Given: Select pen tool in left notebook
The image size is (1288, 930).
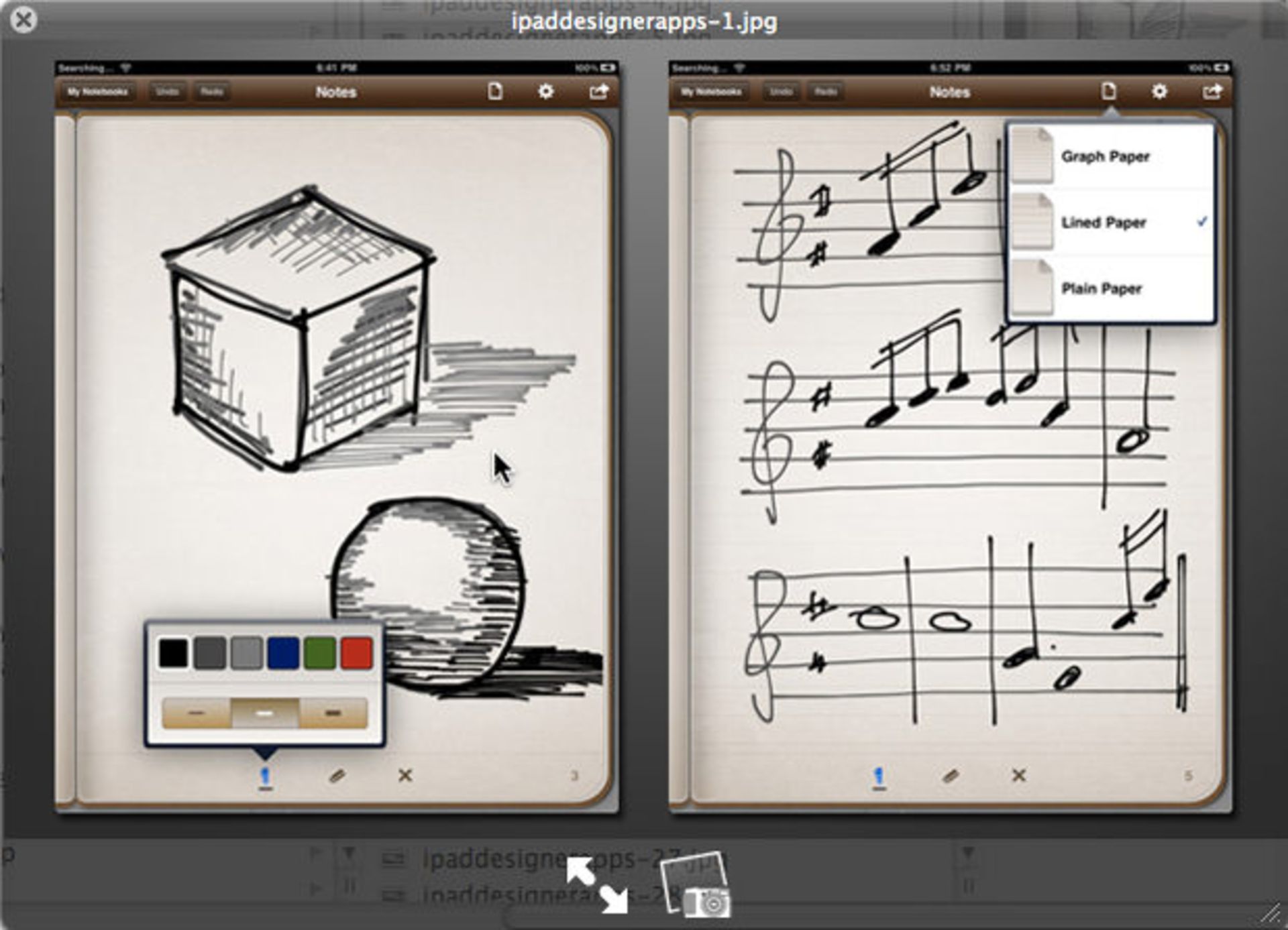Looking at the screenshot, I should pyautogui.click(x=266, y=778).
